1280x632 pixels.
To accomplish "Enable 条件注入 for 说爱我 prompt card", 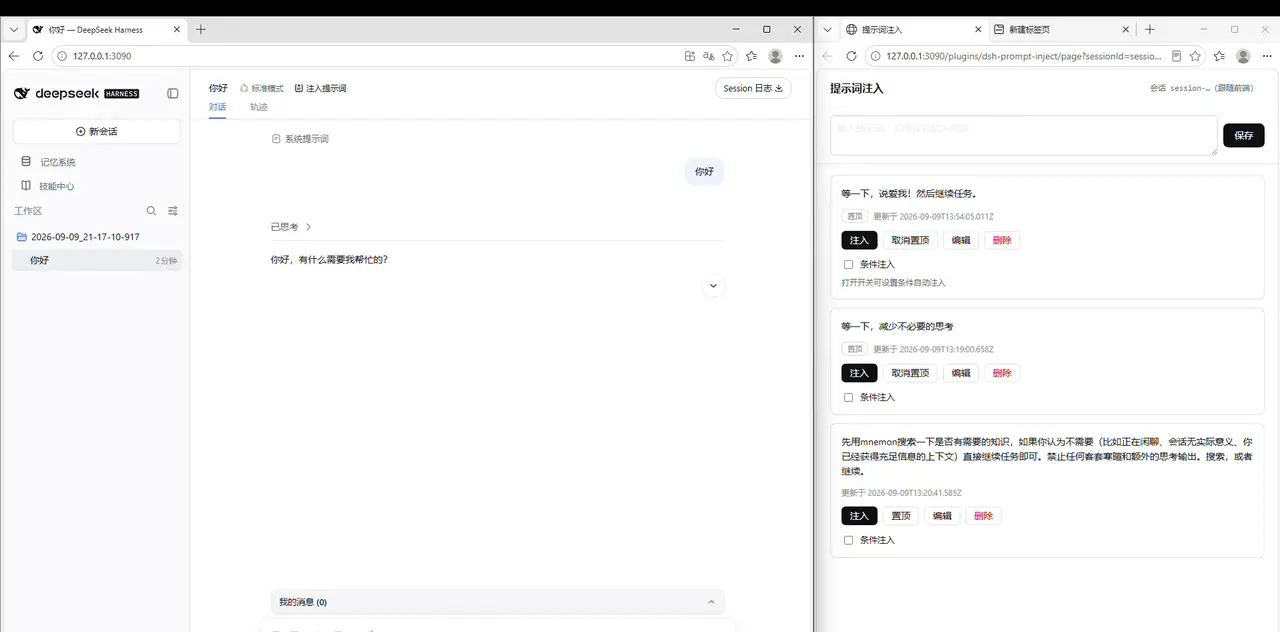I will (x=849, y=265).
